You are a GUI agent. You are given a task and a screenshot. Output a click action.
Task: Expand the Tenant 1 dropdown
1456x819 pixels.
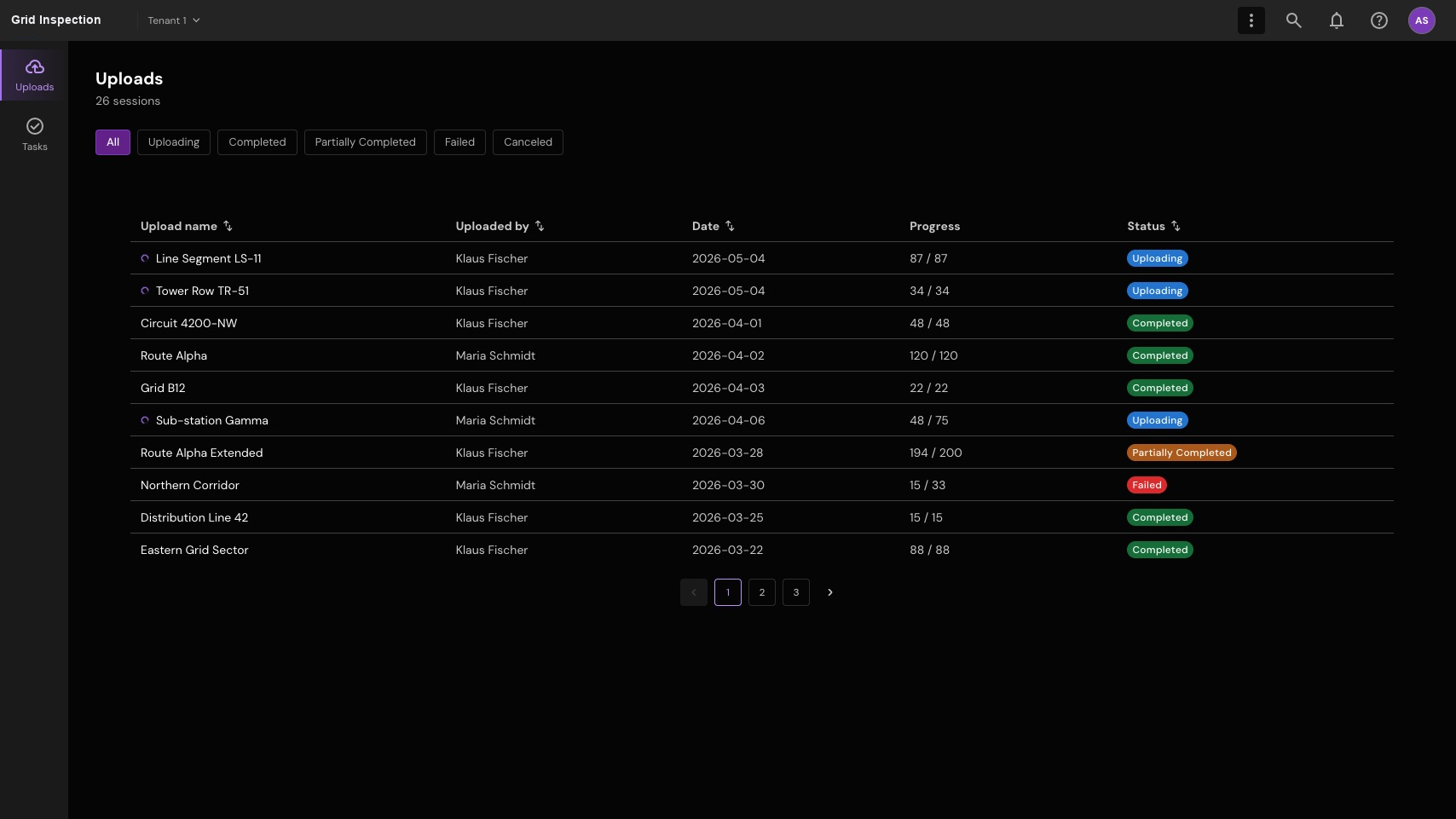pyautogui.click(x=174, y=20)
